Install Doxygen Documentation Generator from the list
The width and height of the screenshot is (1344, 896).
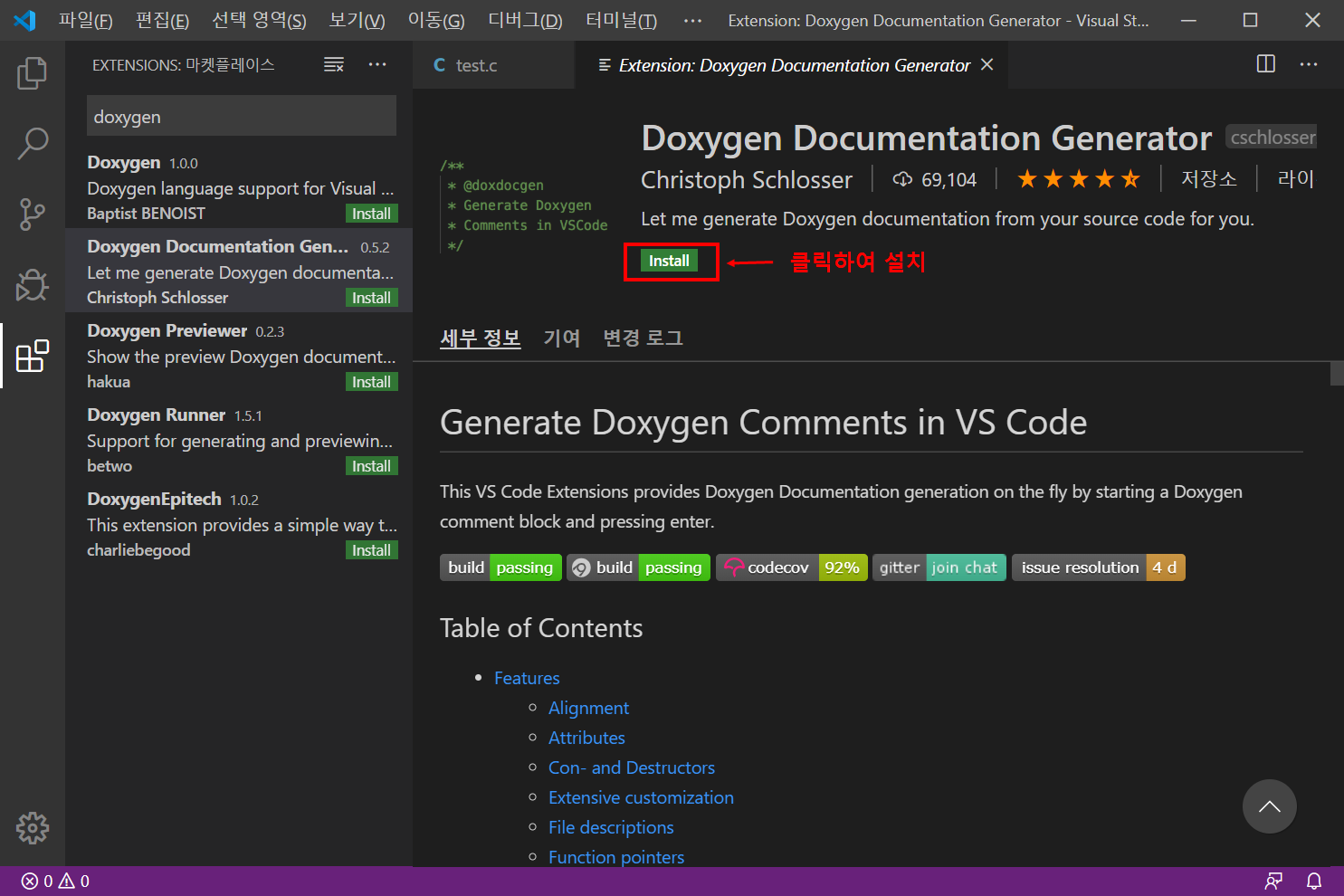tap(371, 298)
